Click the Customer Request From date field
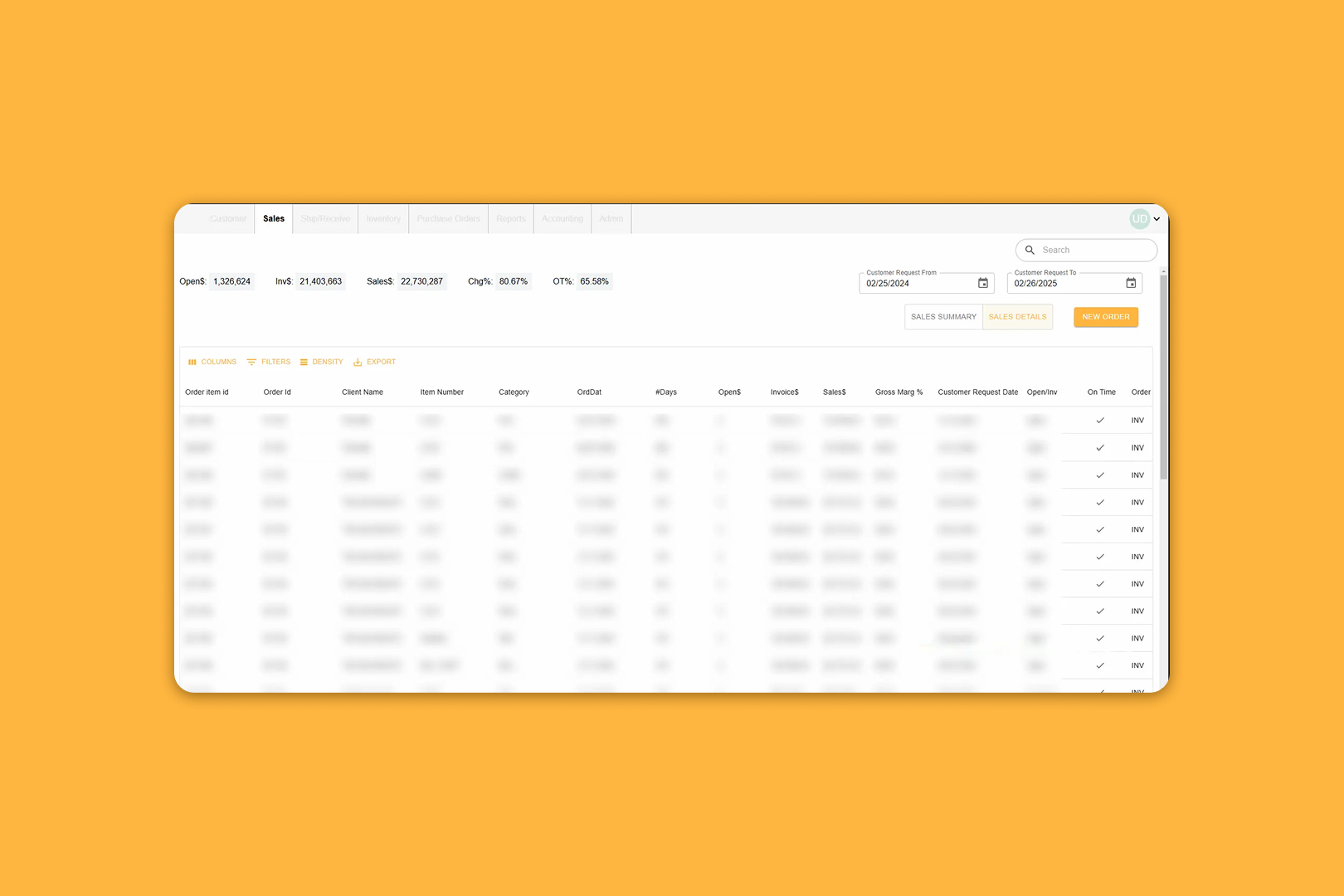Viewport: 1344px width, 896px height. (x=927, y=283)
